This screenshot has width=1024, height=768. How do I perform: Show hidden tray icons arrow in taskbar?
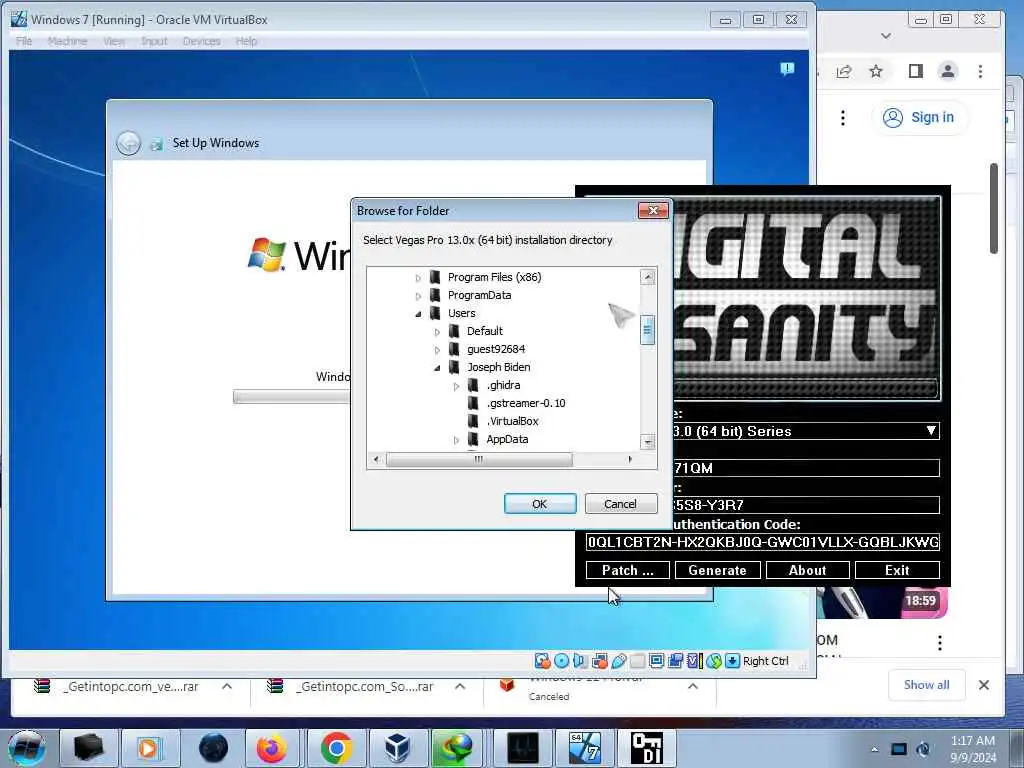point(874,750)
